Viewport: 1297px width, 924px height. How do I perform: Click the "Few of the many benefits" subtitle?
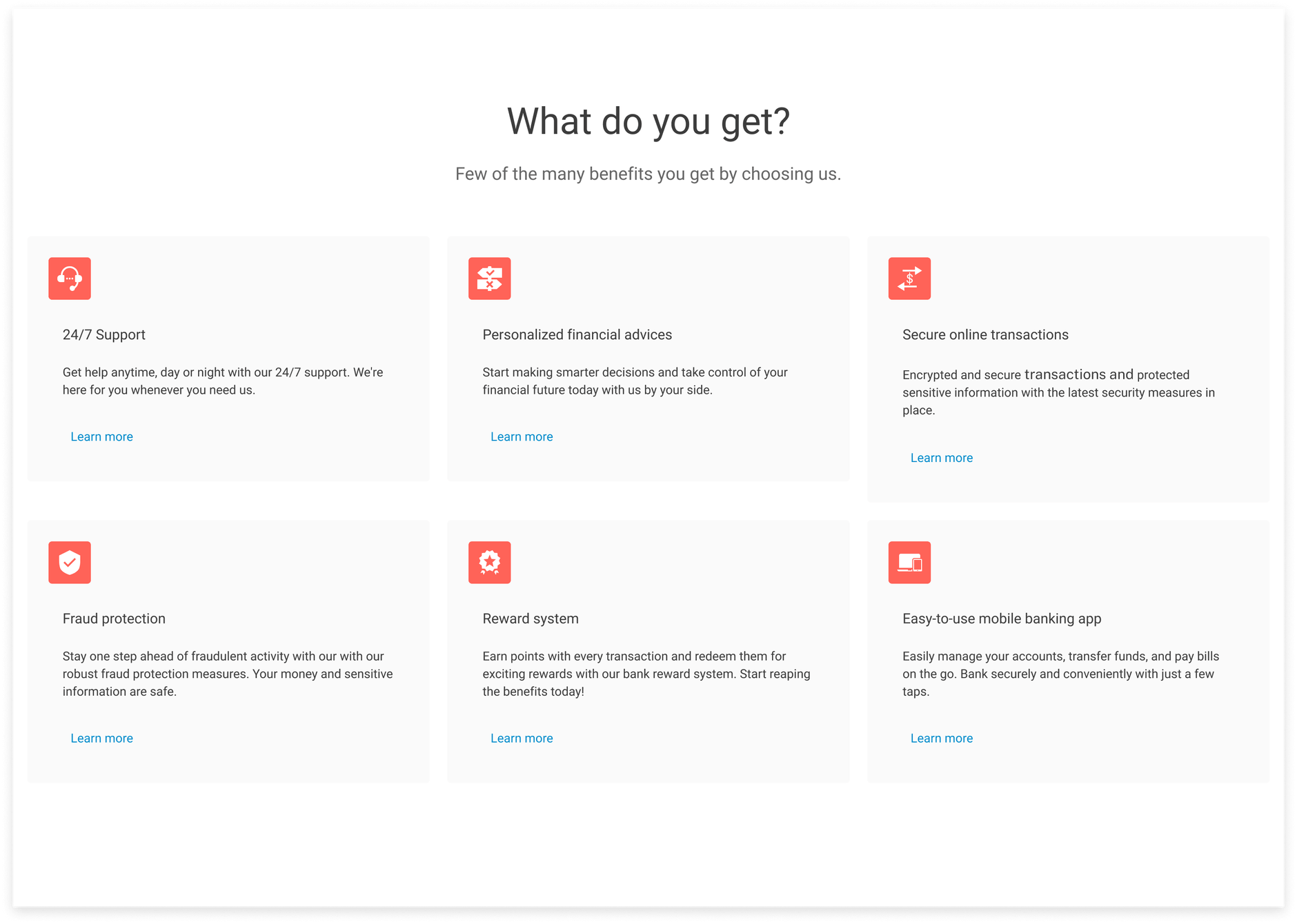(x=648, y=174)
